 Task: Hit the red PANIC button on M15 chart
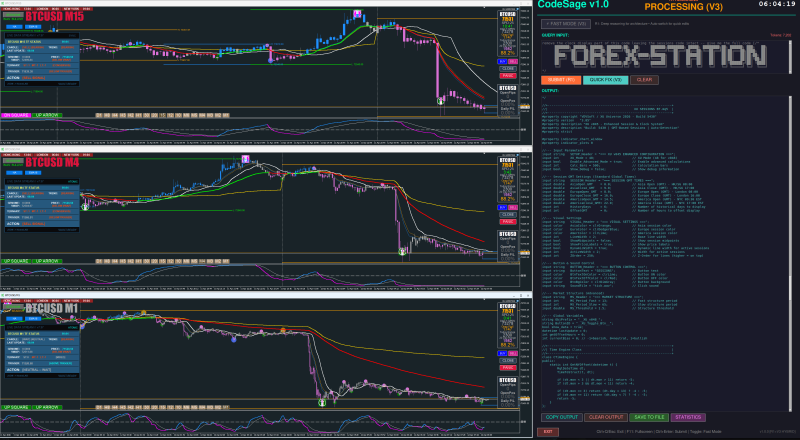coord(508,76)
